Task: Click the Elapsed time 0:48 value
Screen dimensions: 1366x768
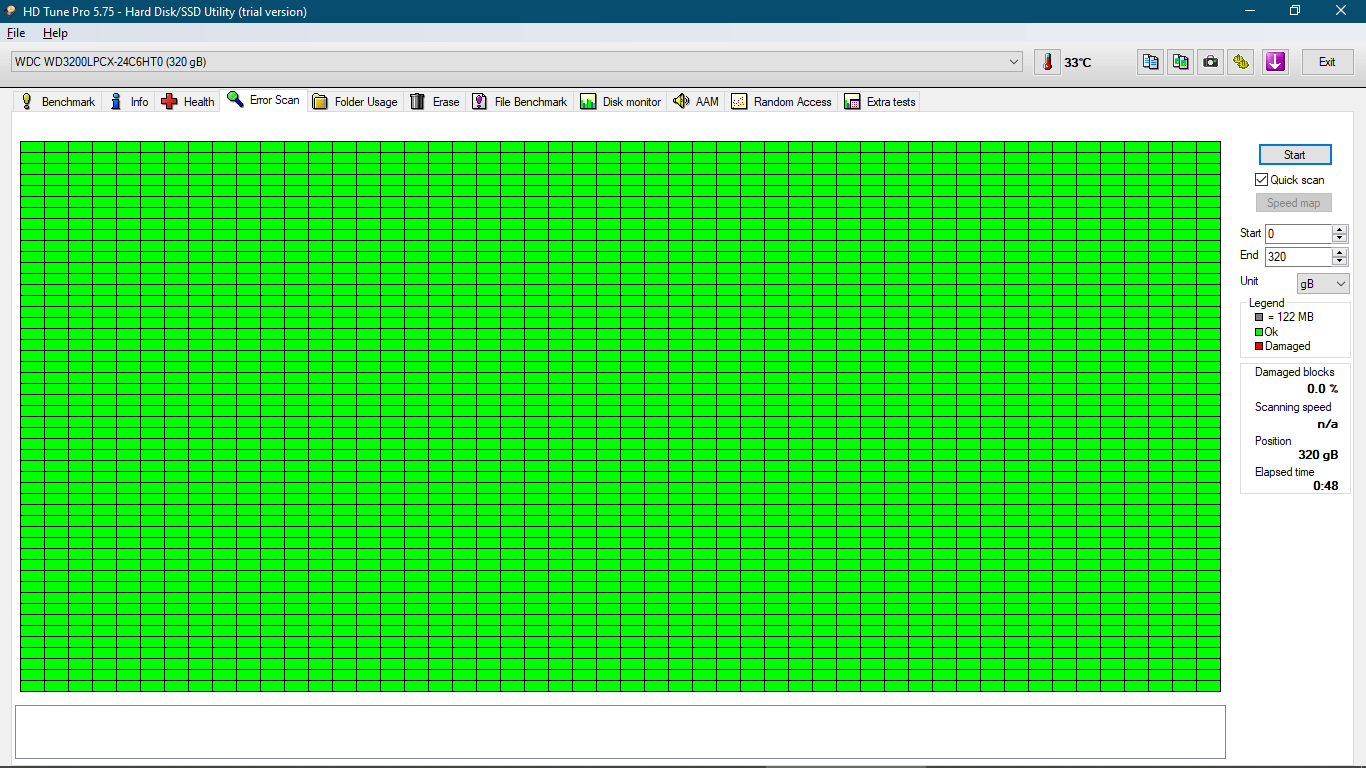Action: click(x=1326, y=486)
